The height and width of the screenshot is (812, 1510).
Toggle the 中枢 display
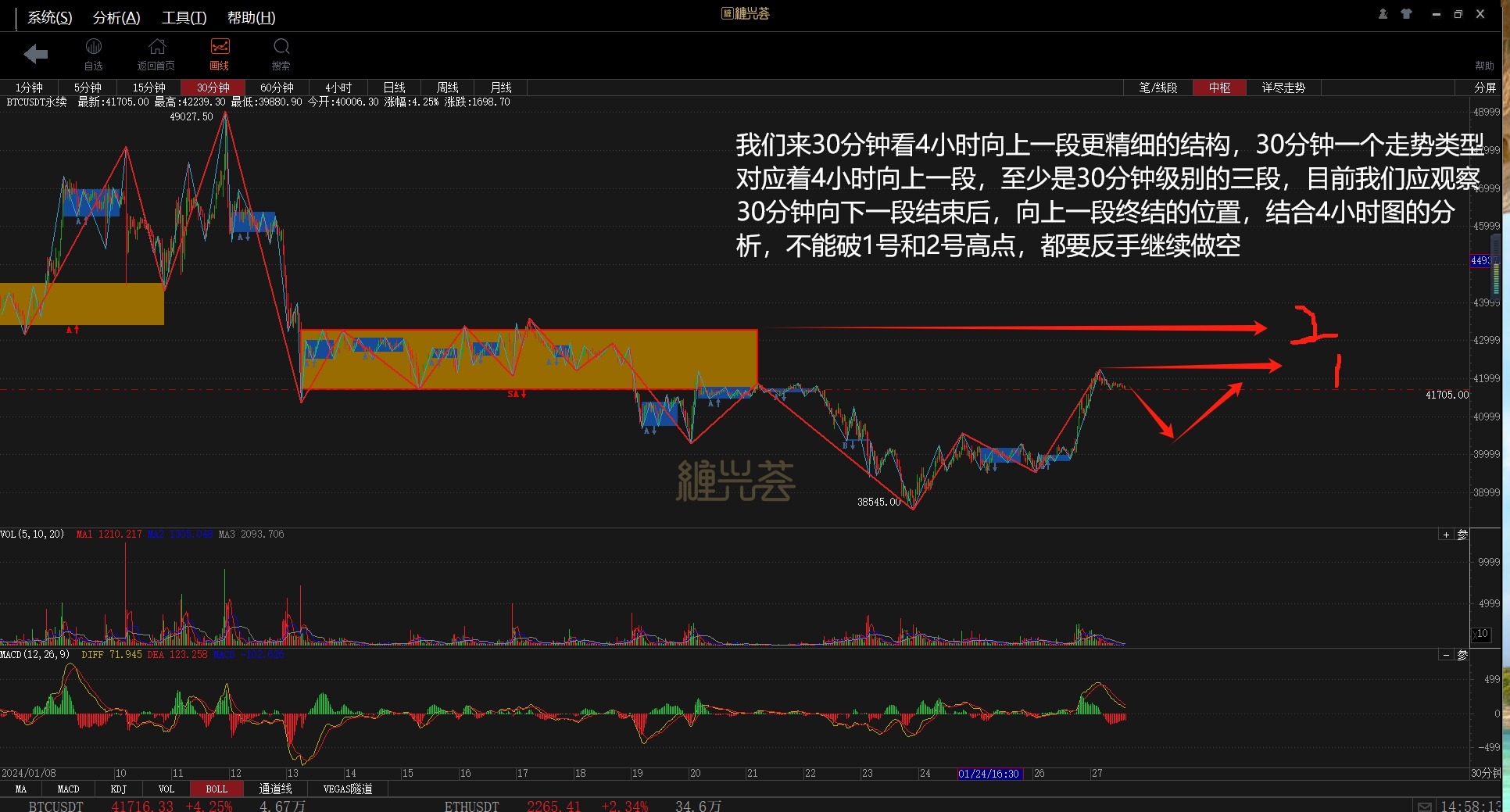point(1219,88)
